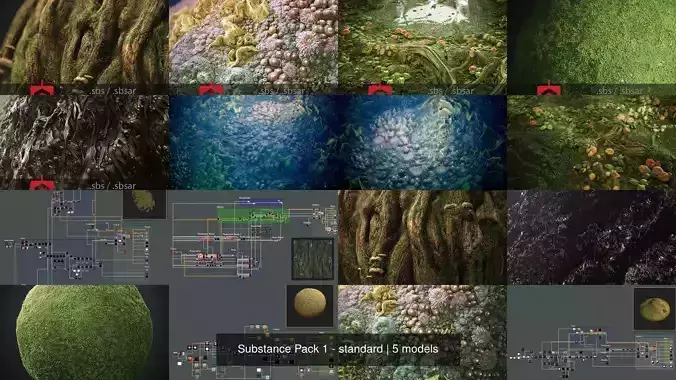Open the large green moss sphere render
The width and height of the screenshot is (676, 380).
coord(84,332)
